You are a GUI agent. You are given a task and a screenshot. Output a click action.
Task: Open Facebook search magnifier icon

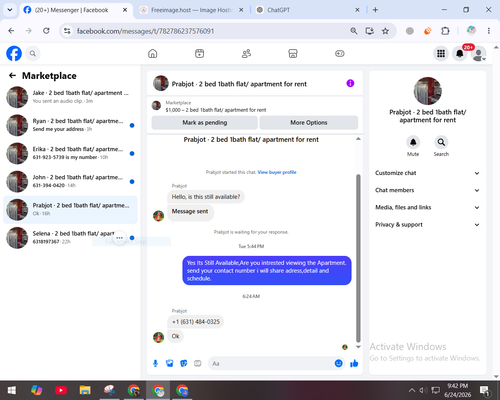pos(33,54)
